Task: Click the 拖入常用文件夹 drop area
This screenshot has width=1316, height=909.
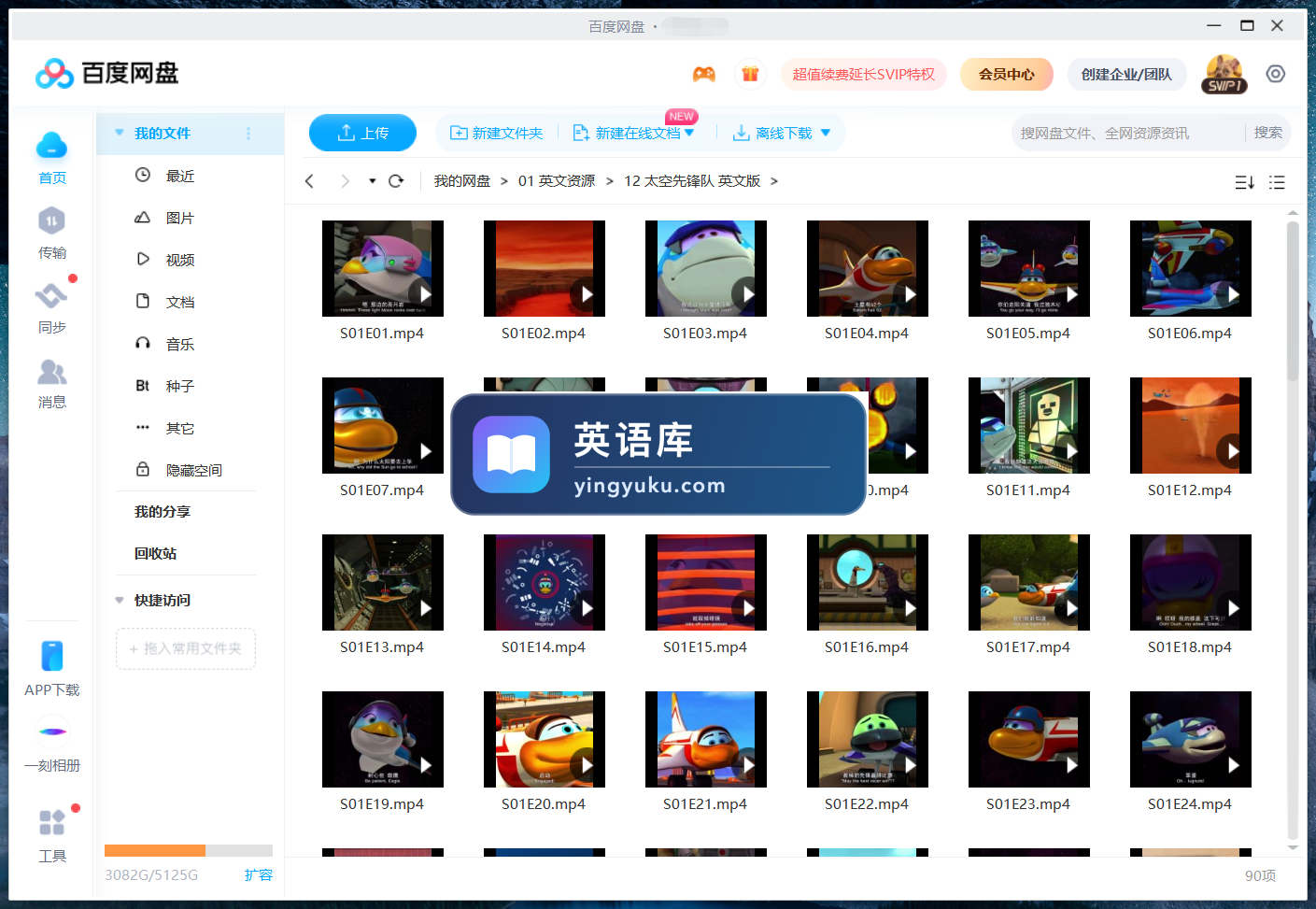Action: [x=186, y=648]
